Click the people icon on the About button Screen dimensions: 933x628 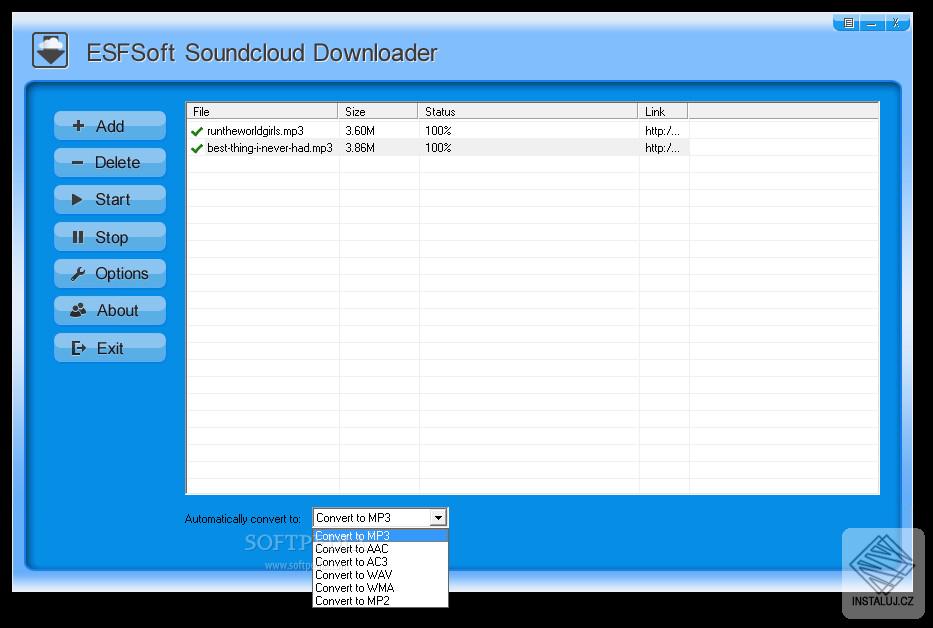point(79,310)
